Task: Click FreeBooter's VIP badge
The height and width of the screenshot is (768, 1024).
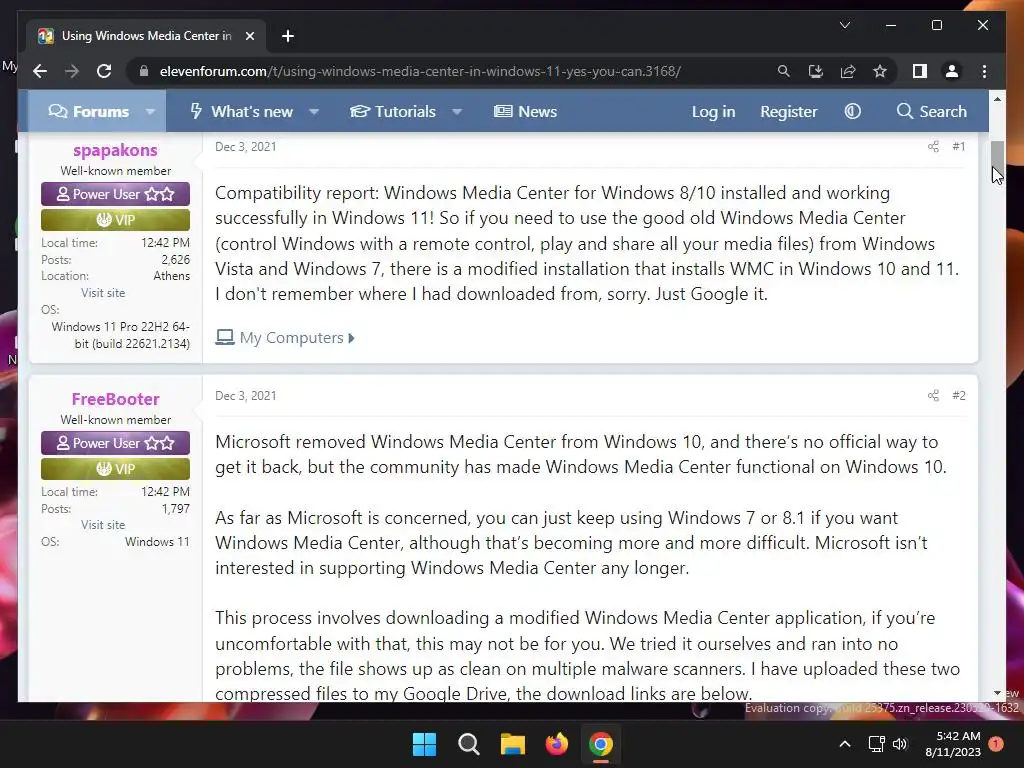Action: pyautogui.click(x=115, y=469)
